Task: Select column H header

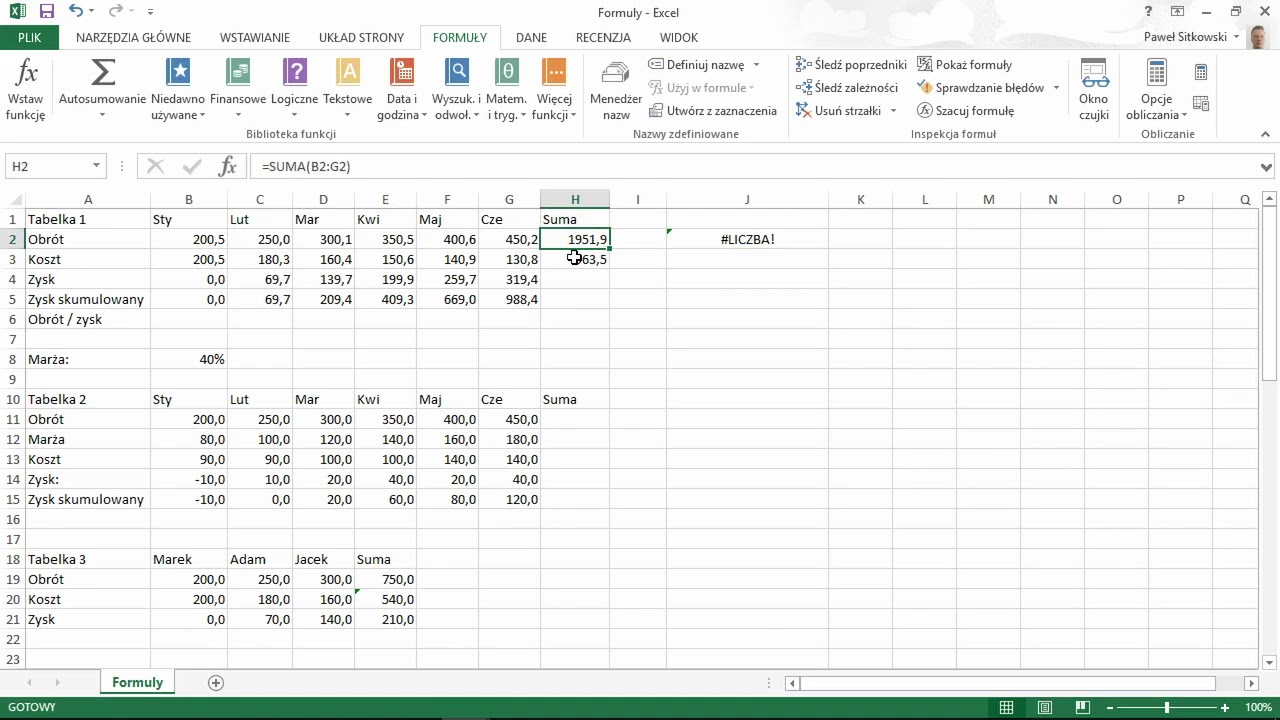Action: [x=575, y=199]
